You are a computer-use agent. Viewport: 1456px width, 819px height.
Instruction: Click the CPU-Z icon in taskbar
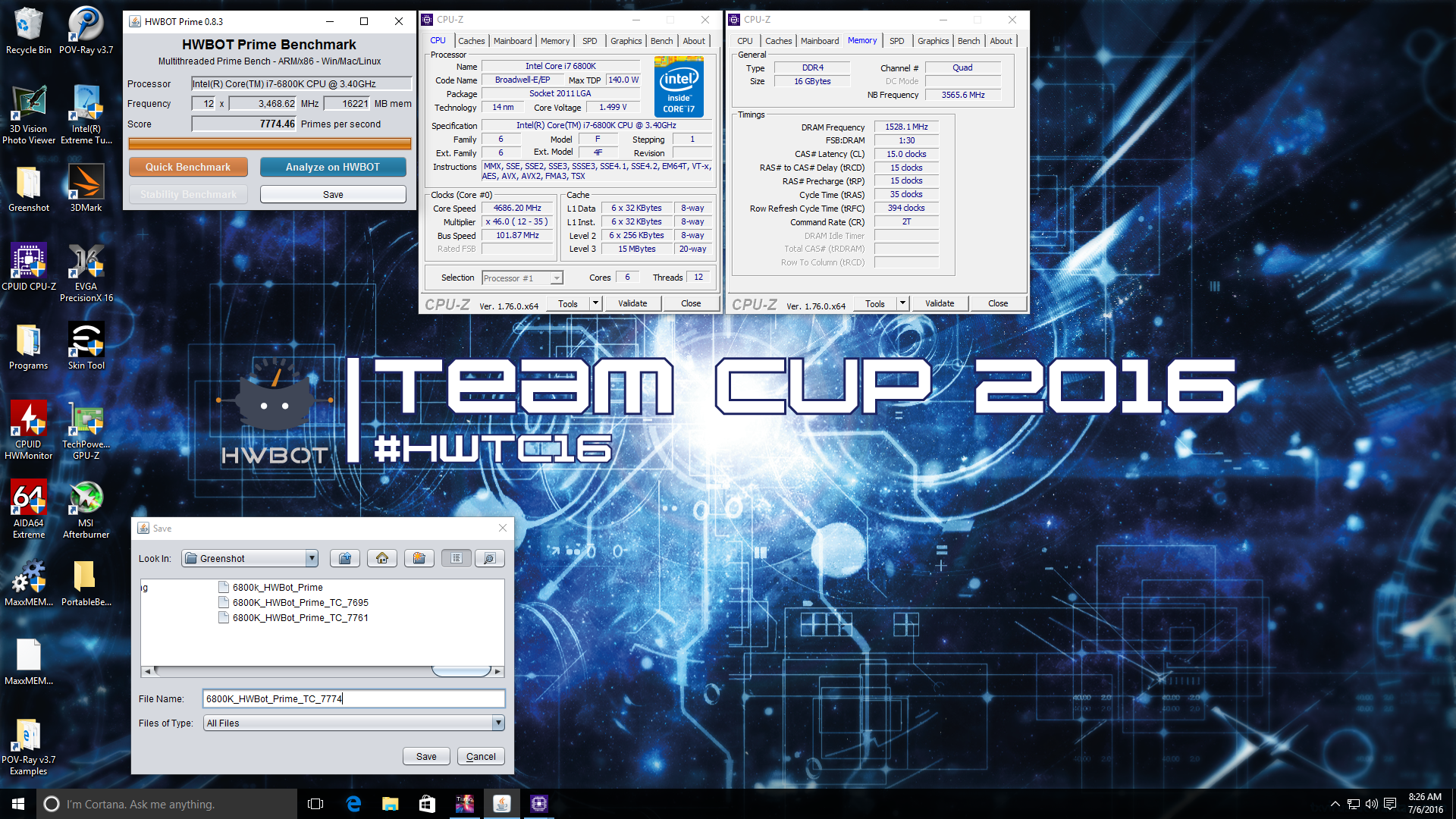pyautogui.click(x=539, y=804)
